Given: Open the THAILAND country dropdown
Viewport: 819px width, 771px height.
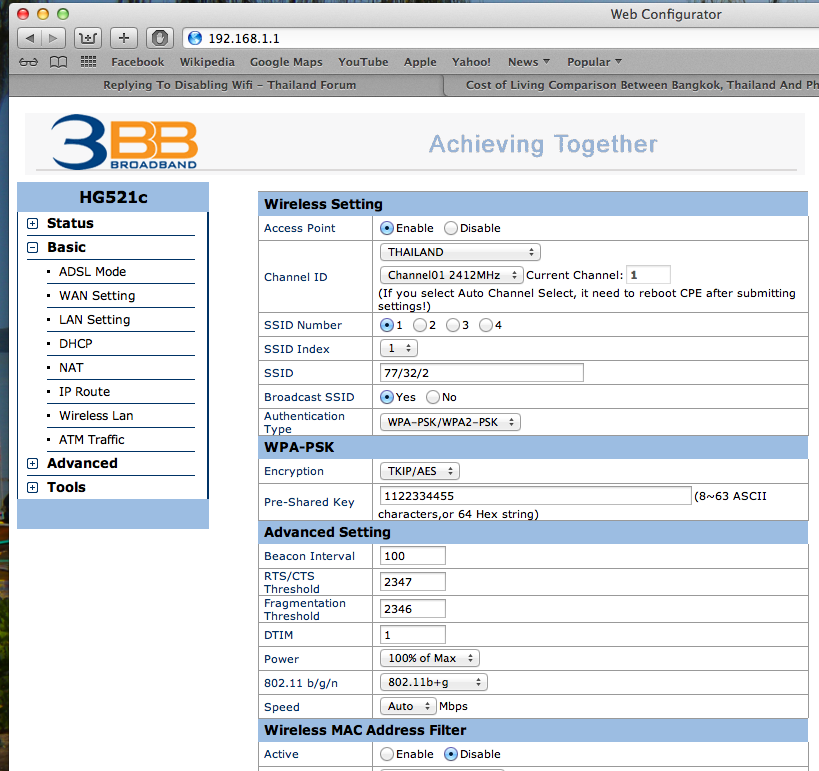Looking at the screenshot, I should 460,252.
